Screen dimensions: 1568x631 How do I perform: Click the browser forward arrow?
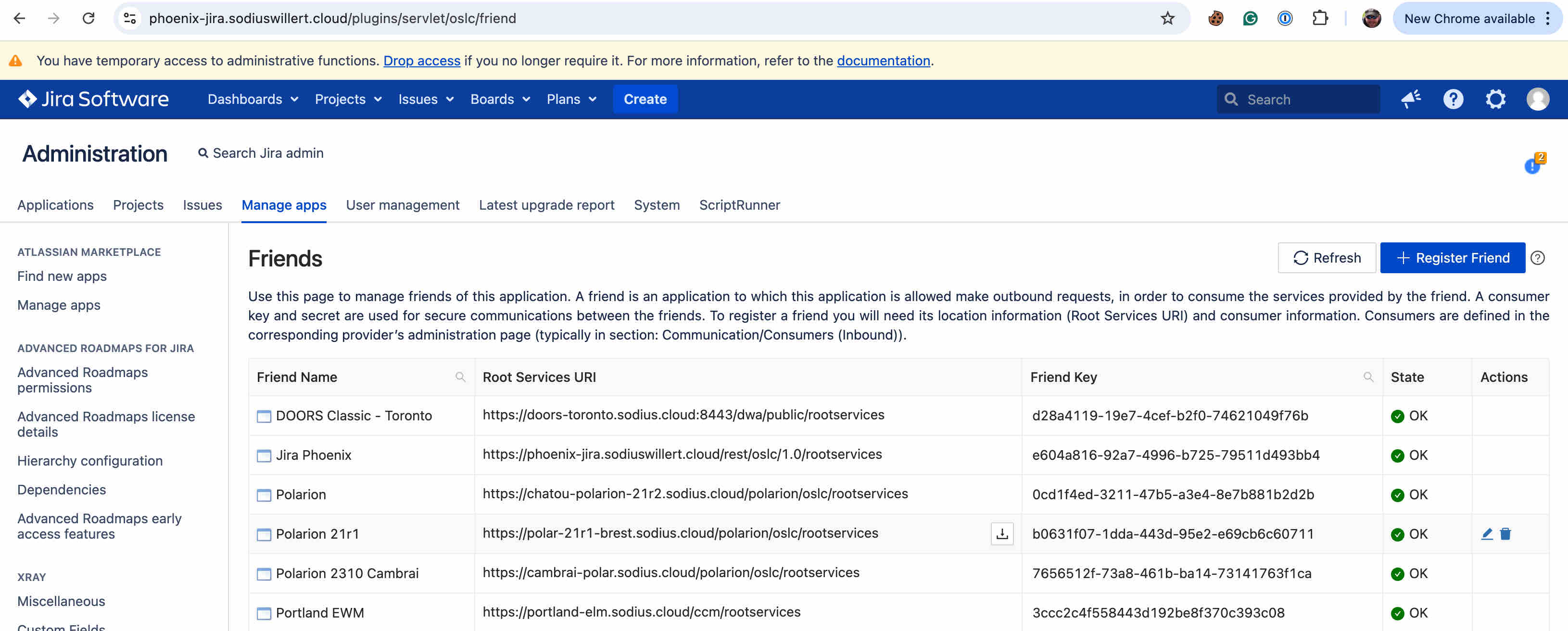pyautogui.click(x=53, y=18)
